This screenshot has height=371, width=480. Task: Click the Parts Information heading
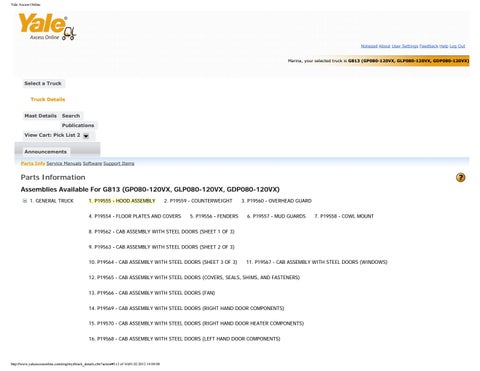pyautogui.click(x=53, y=177)
